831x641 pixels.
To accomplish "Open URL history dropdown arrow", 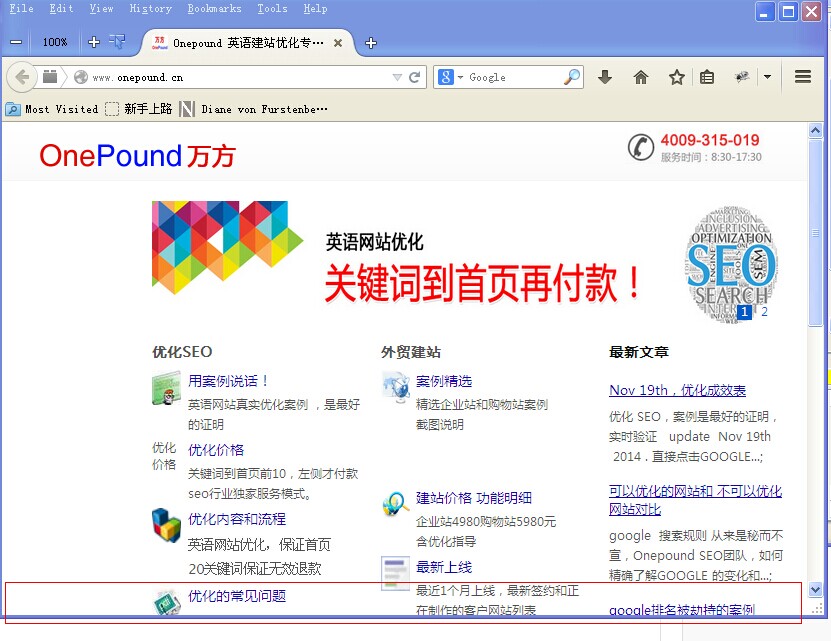I will point(397,77).
